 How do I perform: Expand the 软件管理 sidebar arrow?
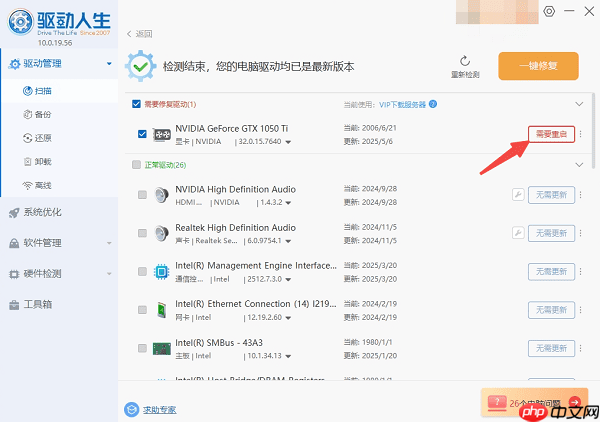(109, 243)
